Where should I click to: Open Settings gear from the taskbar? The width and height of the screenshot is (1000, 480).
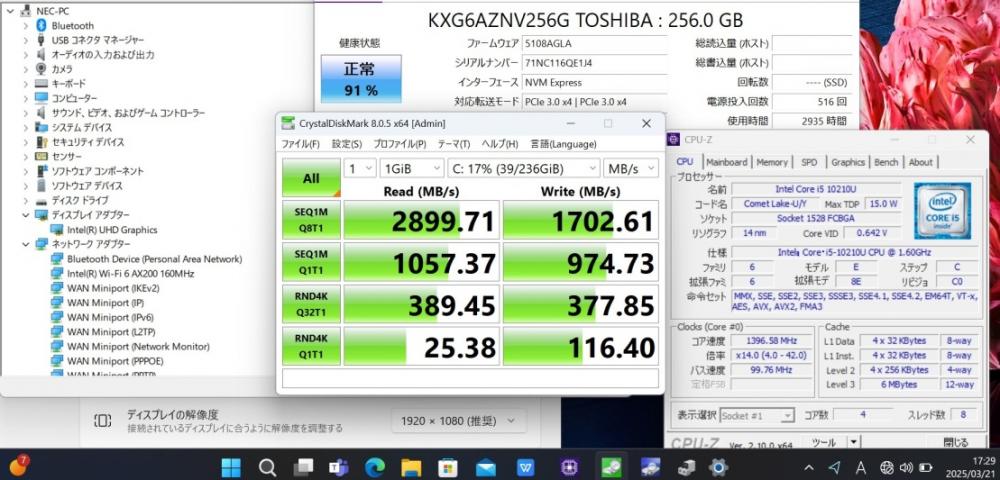pyautogui.click(x=718, y=467)
